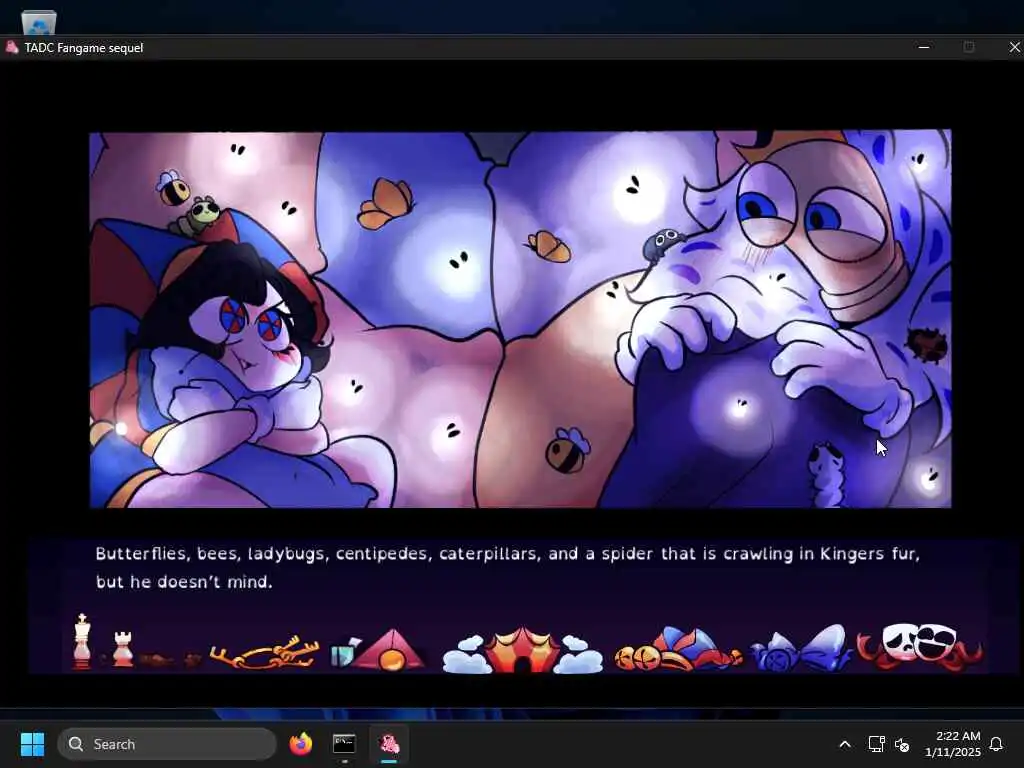Open the terminal app on the taskbar
Viewport: 1024px width, 768px height.
click(x=344, y=744)
